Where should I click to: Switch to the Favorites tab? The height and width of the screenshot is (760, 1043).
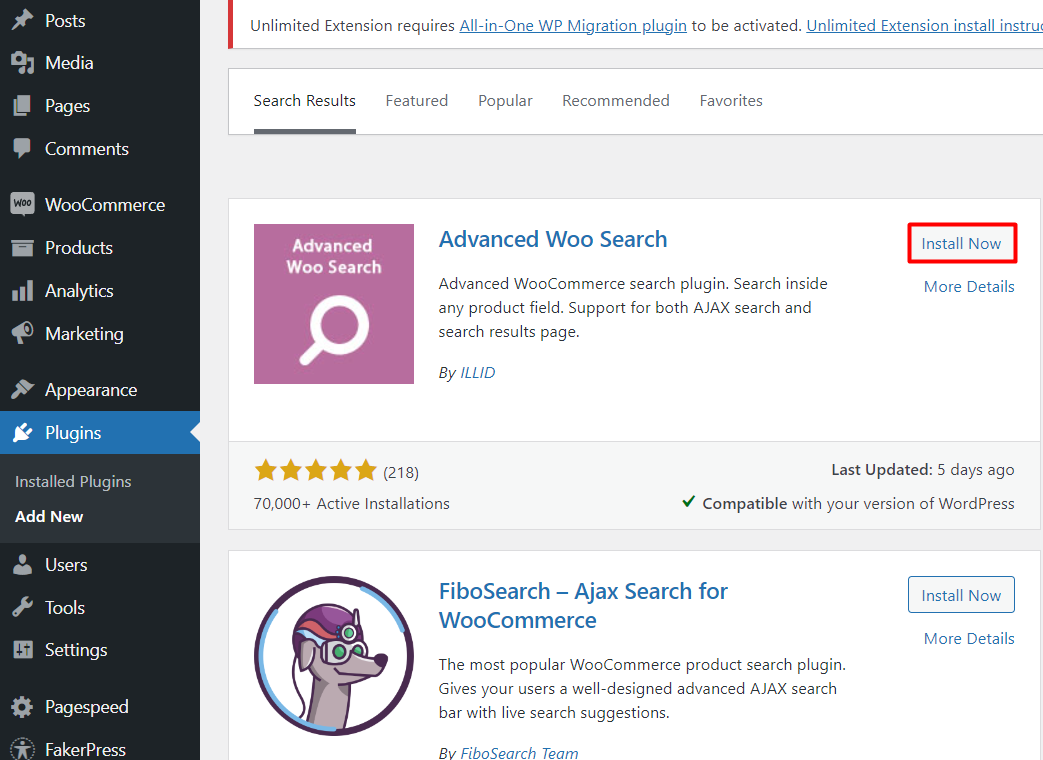[730, 101]
